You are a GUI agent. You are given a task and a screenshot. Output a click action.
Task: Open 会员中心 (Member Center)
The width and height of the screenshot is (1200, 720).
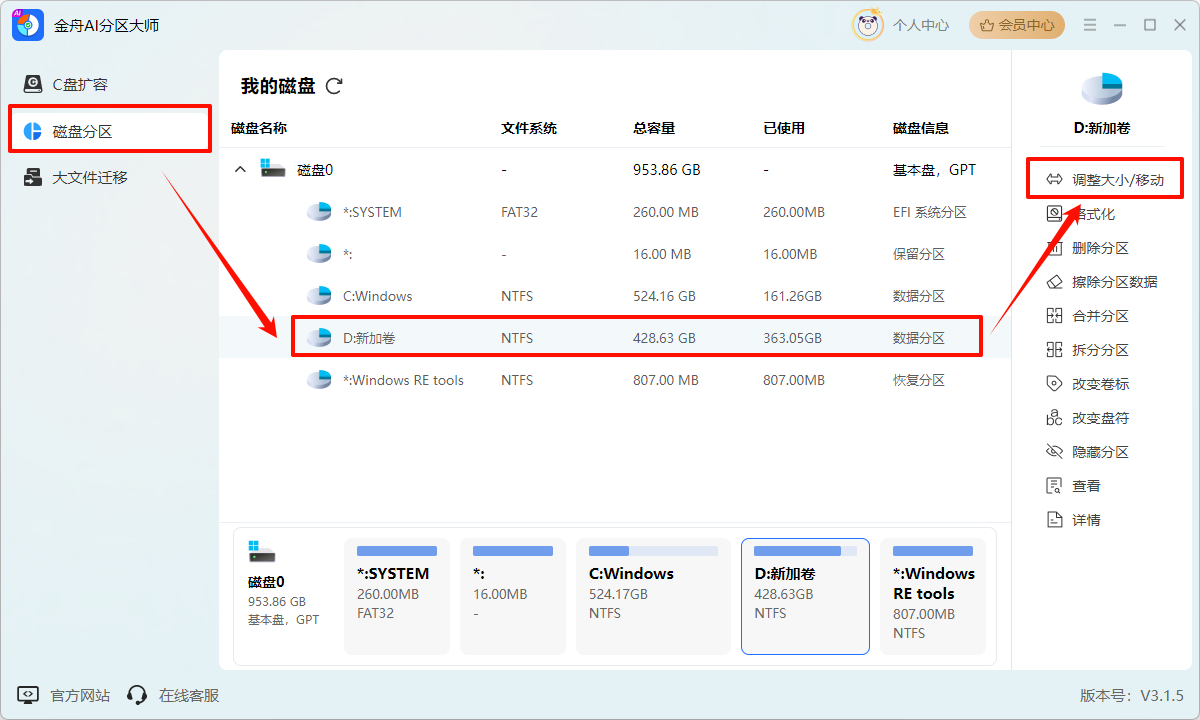(x=1017, y=25)
